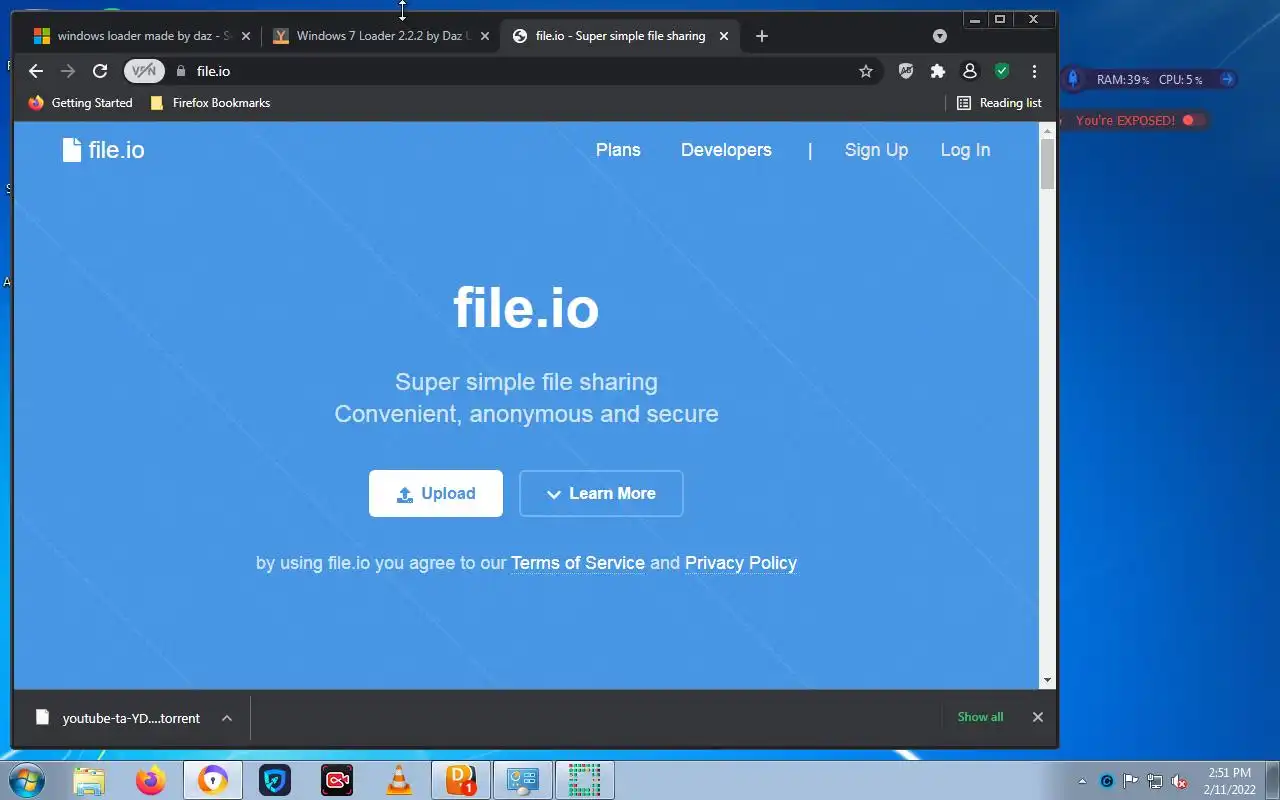Close the downloads bar
1280x800 pixels.
1037,717
